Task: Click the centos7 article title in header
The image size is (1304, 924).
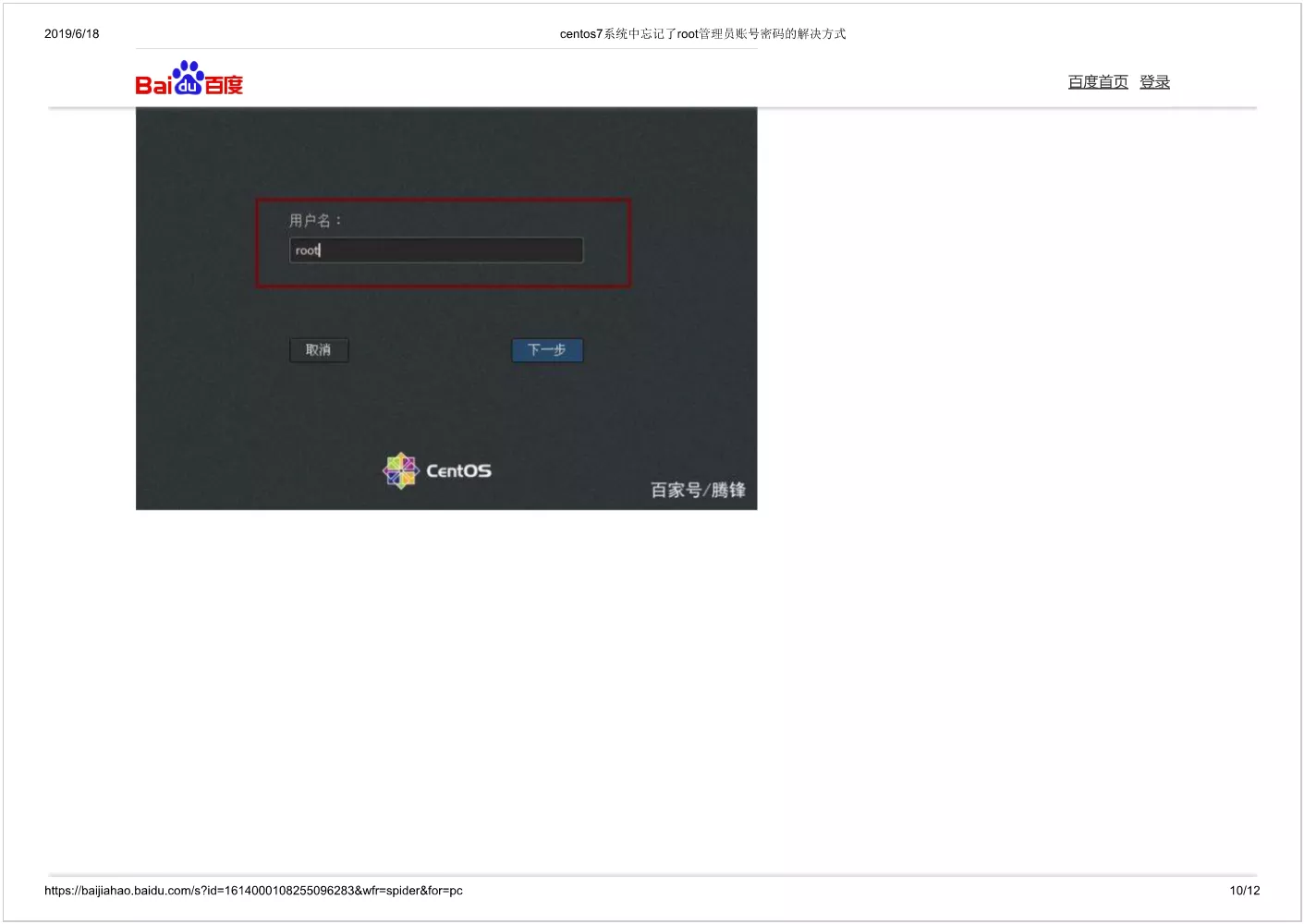Action: [x=702, y=34]
